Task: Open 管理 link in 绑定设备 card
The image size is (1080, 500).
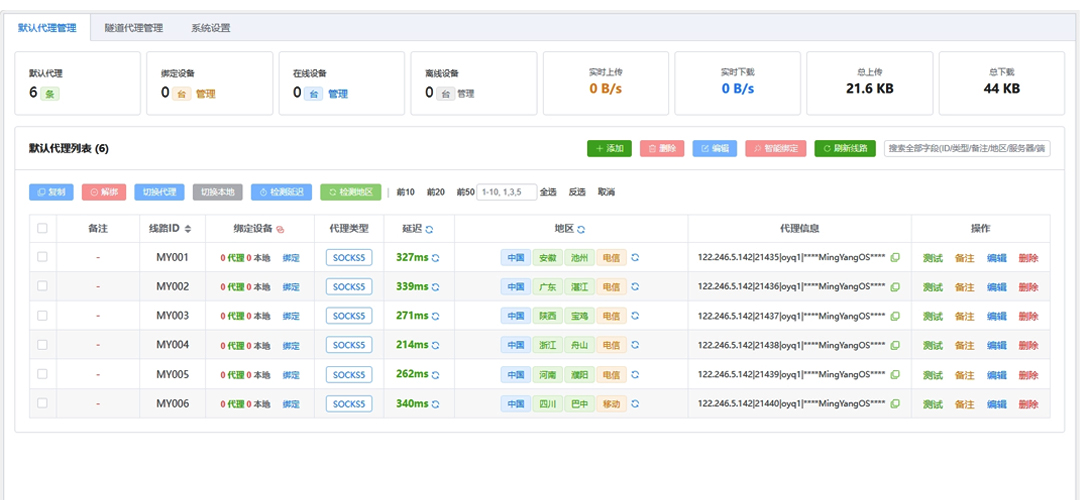Action: 206,94
